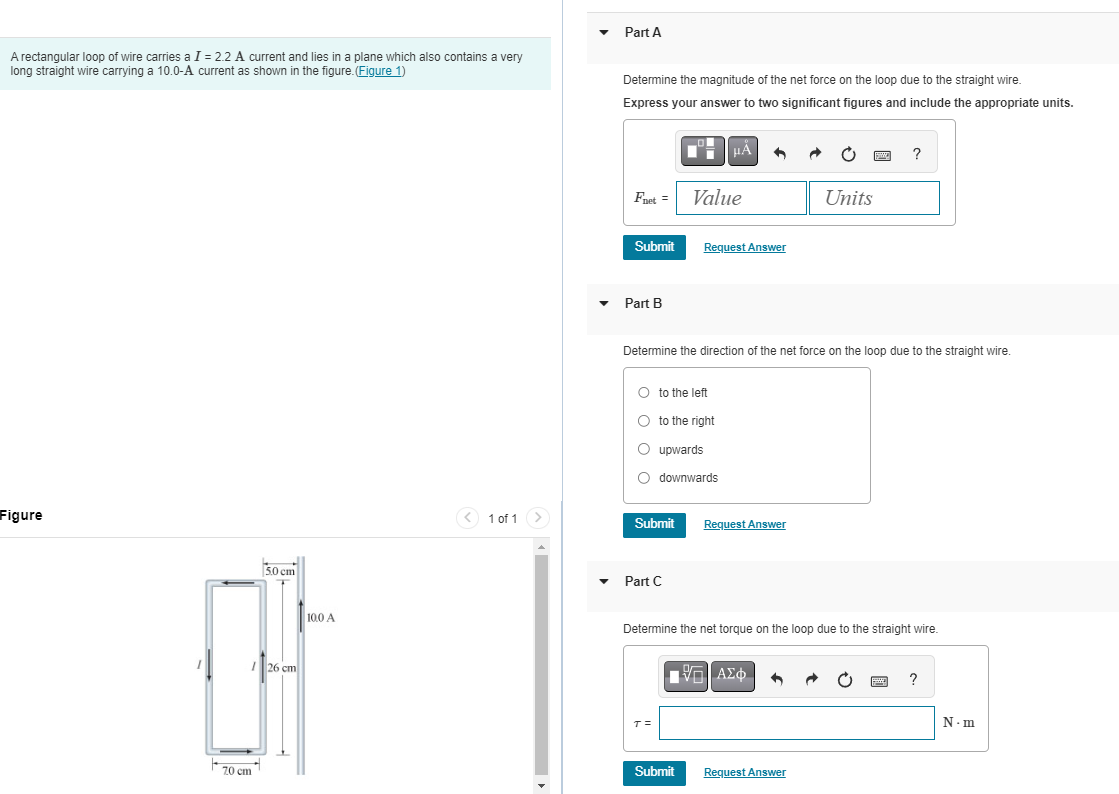Screen dimensions: 1119x794
Task: Select the "to the left" radio button
Action: click(x=644, y=392)
